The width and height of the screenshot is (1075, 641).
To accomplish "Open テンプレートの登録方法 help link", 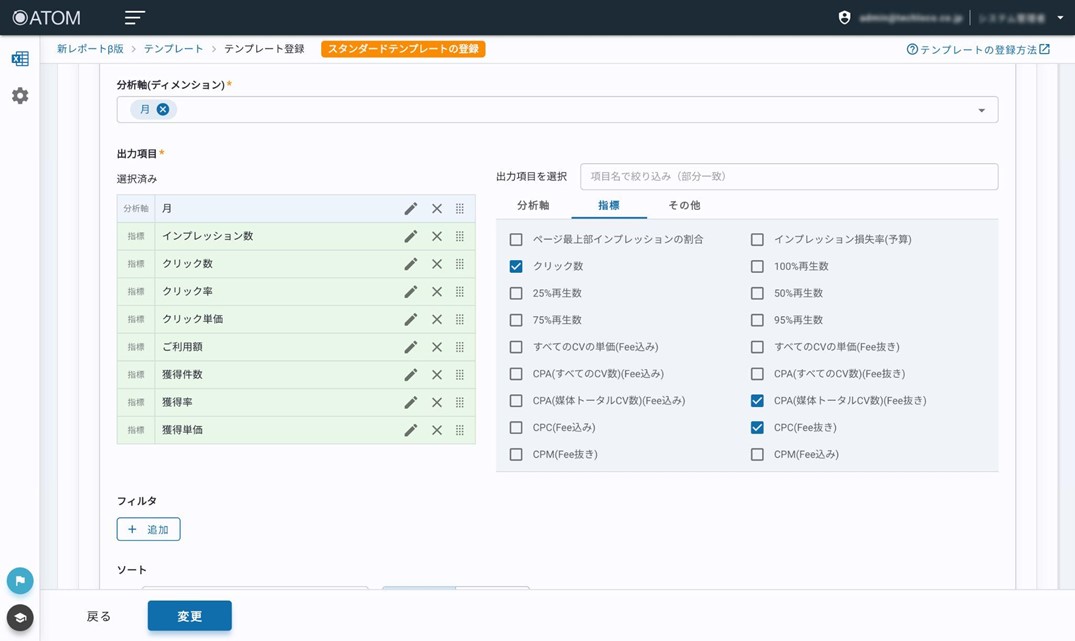I will click(x=977, y=49).
